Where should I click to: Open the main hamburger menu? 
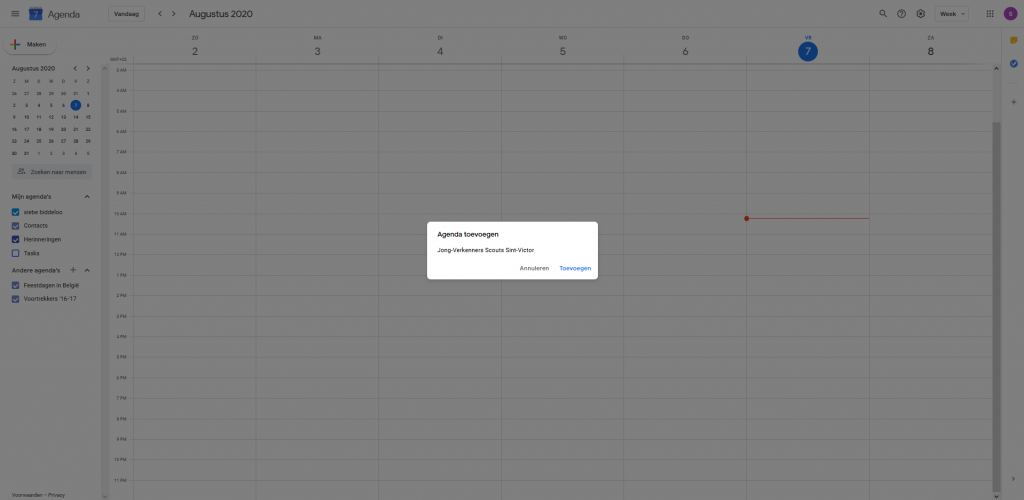point(15,14)
